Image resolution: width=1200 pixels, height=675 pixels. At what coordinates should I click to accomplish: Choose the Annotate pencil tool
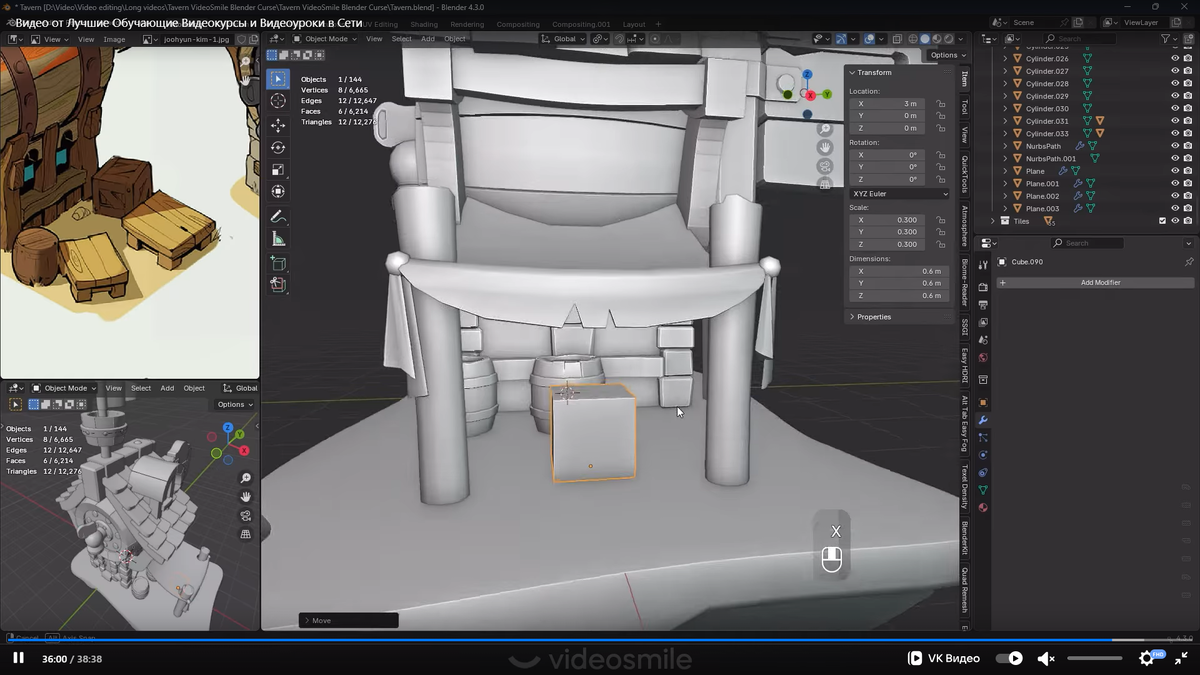point(278,217)
